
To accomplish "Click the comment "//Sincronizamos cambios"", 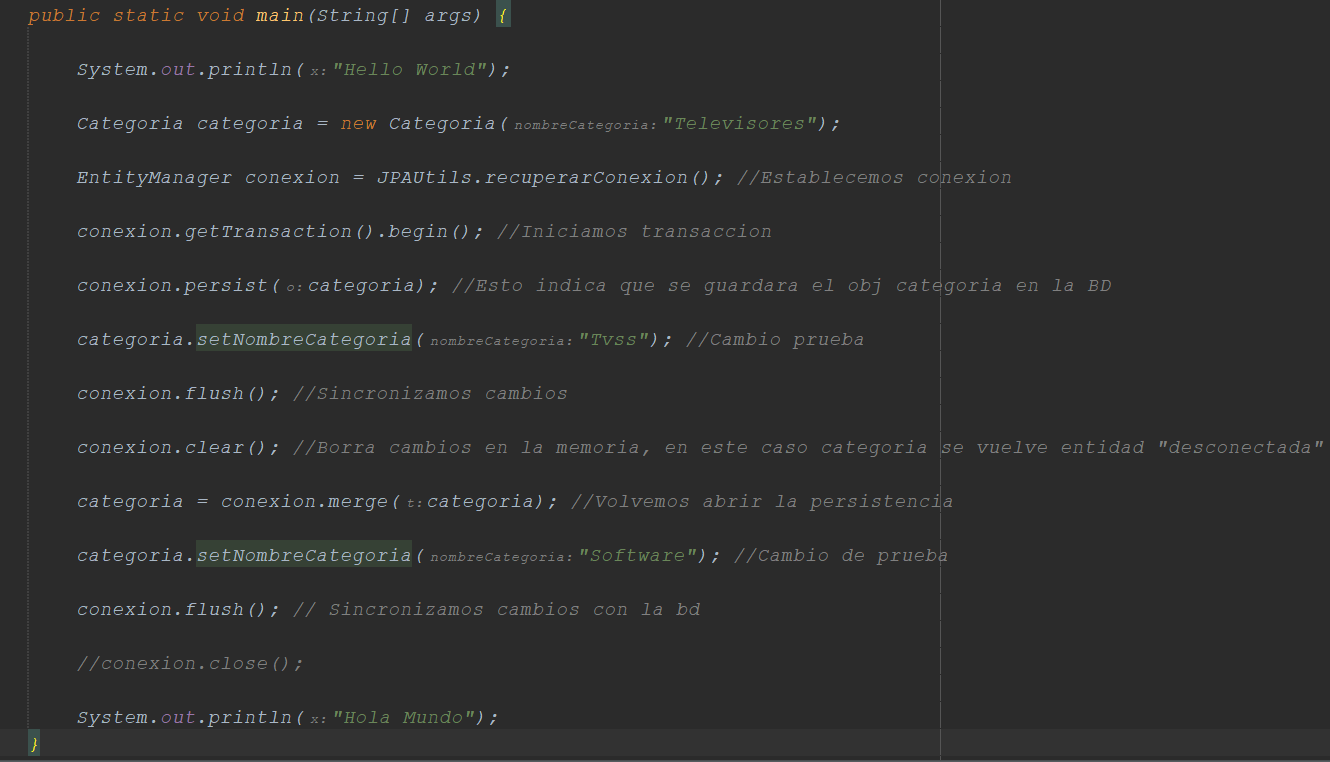I will [x=430, y=394].
